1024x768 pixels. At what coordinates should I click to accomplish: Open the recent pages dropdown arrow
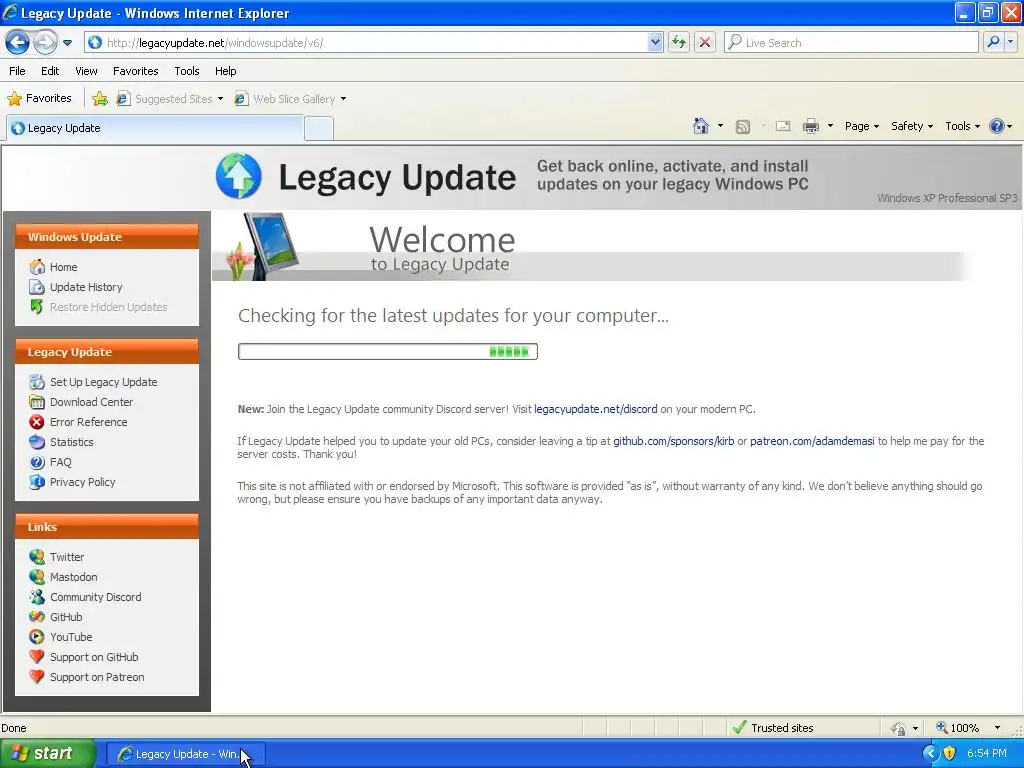point(67,43)
